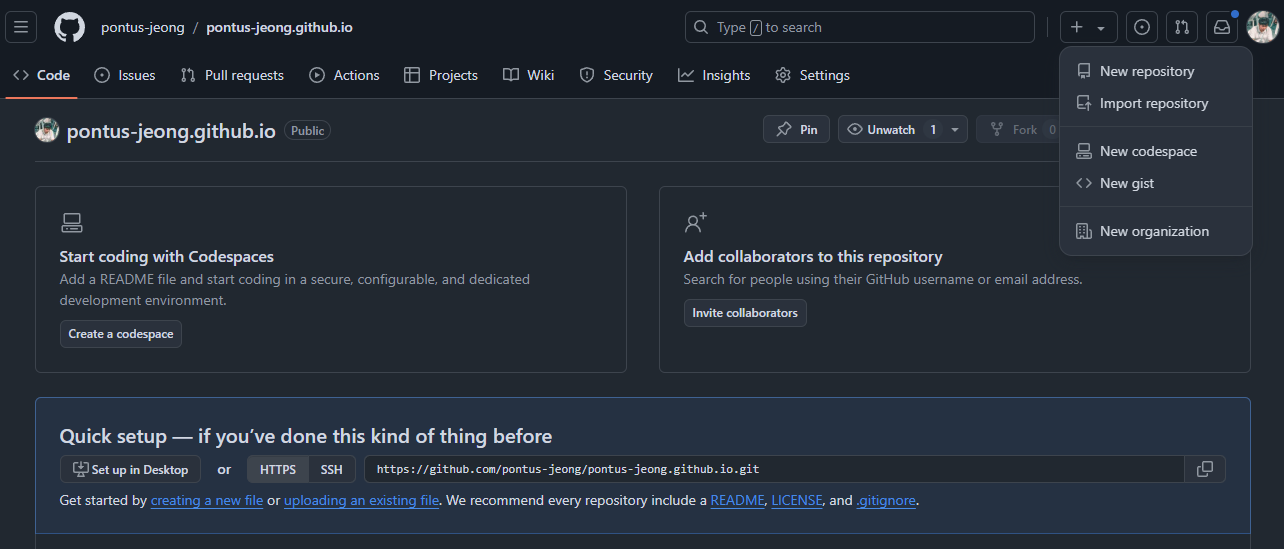Open the LICENSE link
The width and height of the screenshot is (1284, 549).
[x=795, y=500]
